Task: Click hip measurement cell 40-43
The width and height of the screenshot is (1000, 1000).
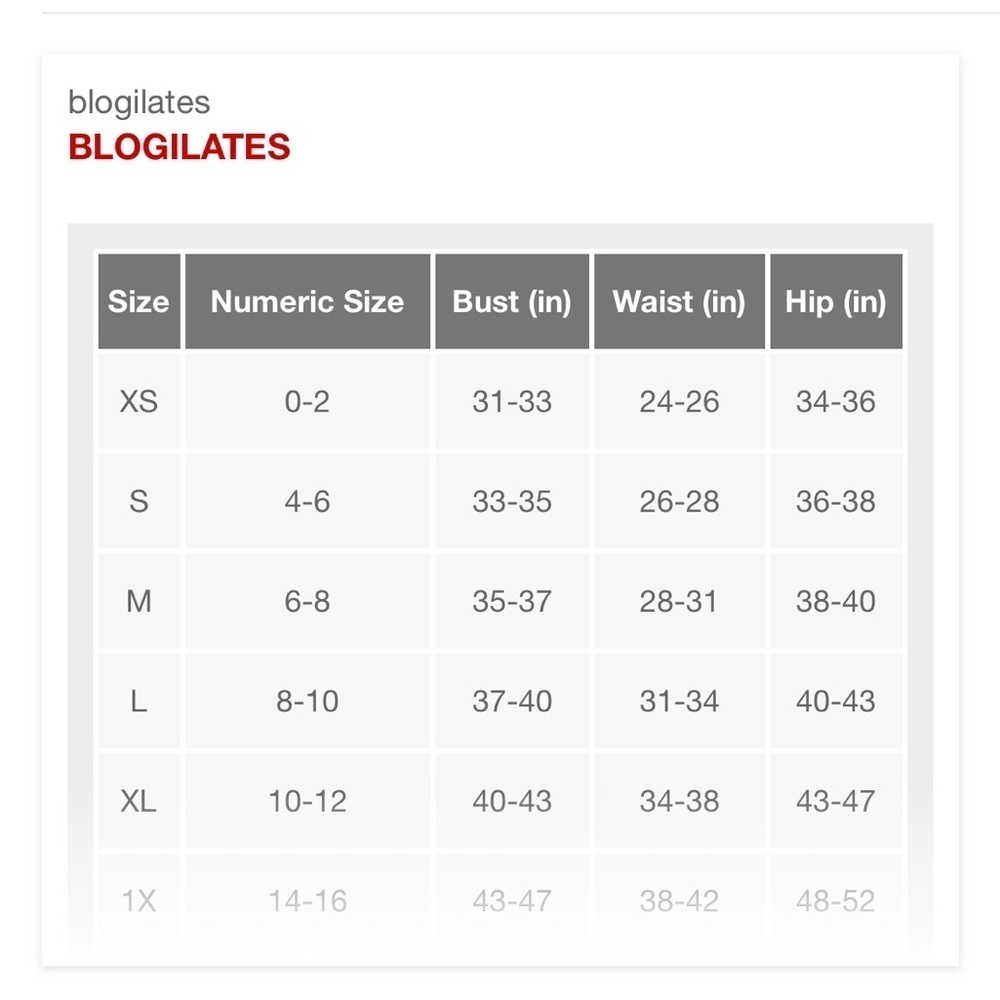Action: click(836, 702)
